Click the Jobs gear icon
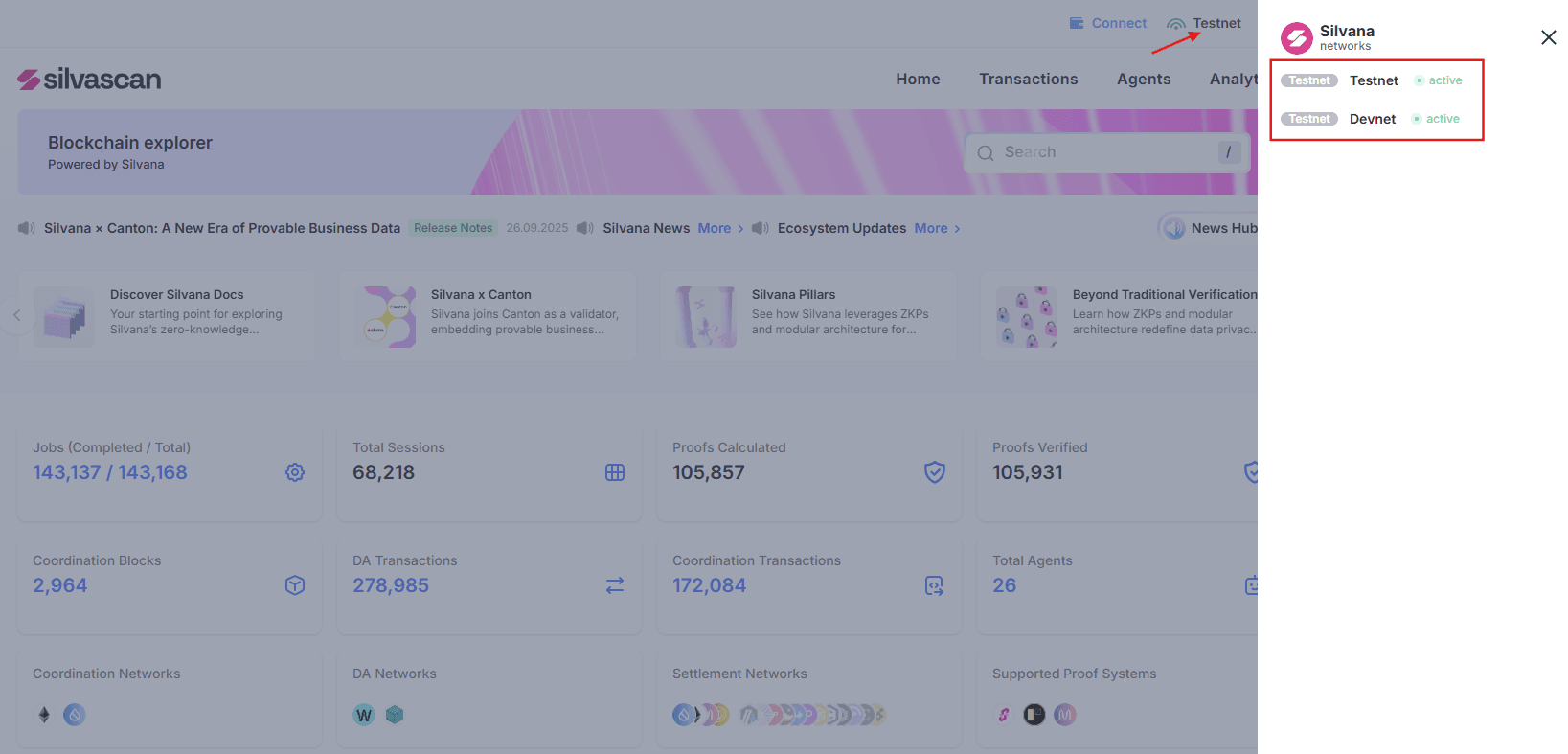 [x=295, y=472]
